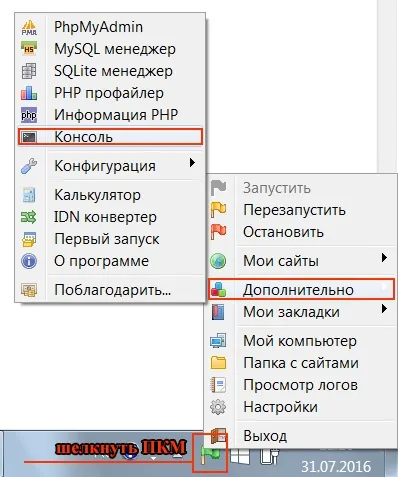Open Папка с сайтами folder icon
Viewport: 398px width, 477px height.
[x=218, y=363]
